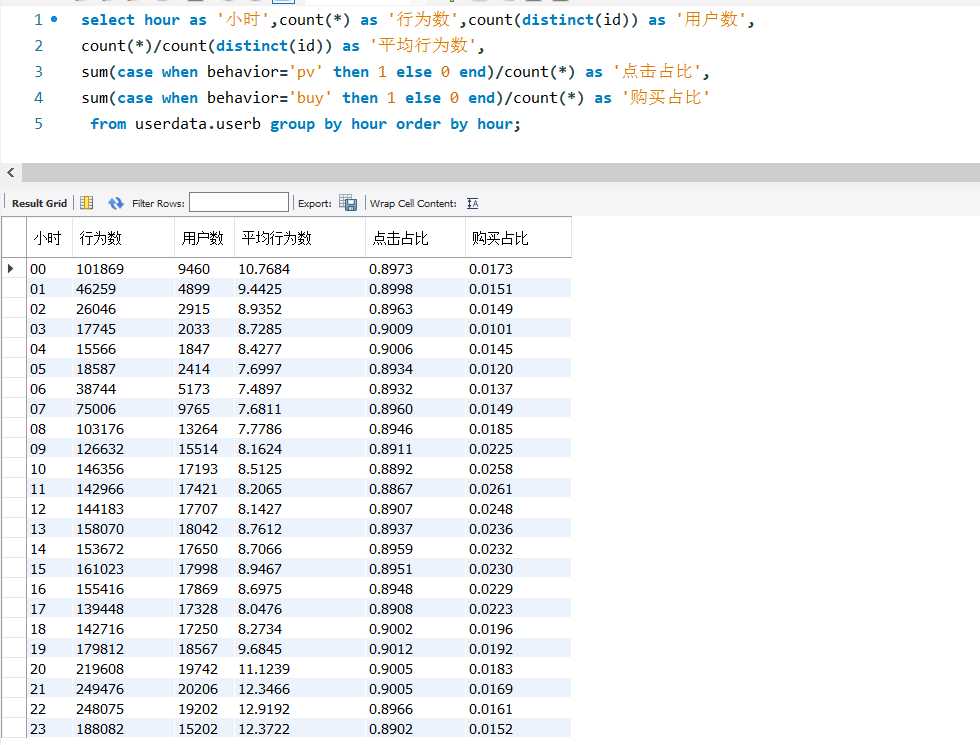Screen dimensions: 980x745
Task: Click line number 5 in the editor gutter
Action: tap(39, 124)
